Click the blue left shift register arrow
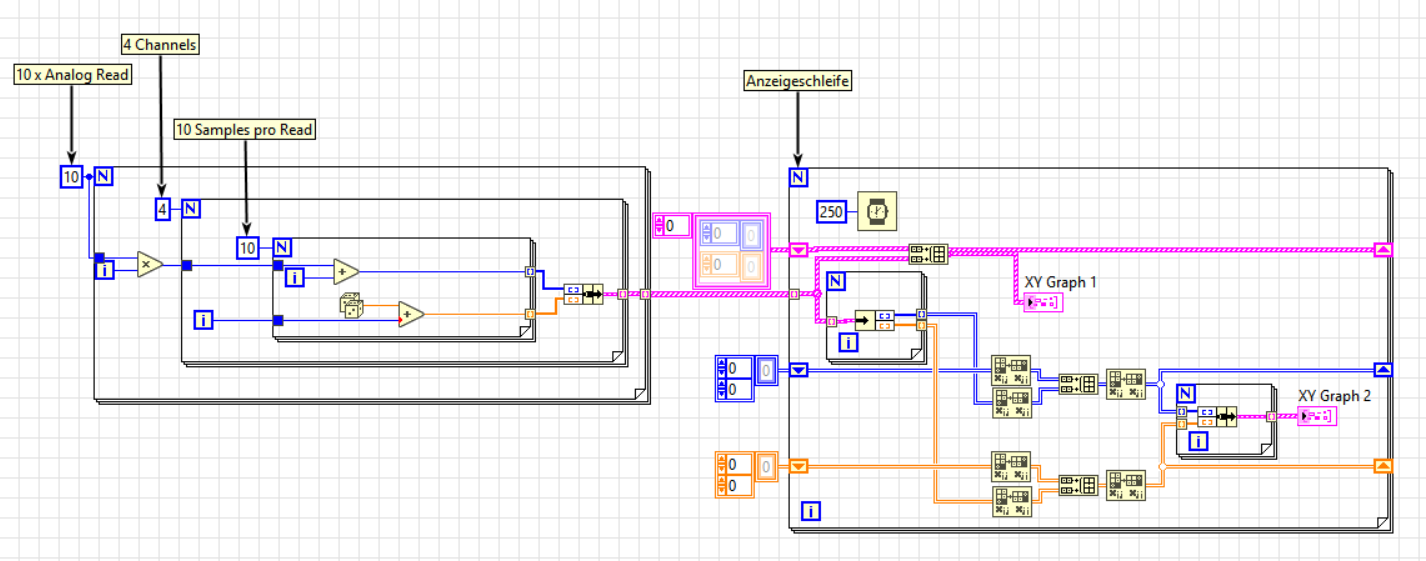The height and width of the screenshot is (561, 1426). click(x=799, y=370)
